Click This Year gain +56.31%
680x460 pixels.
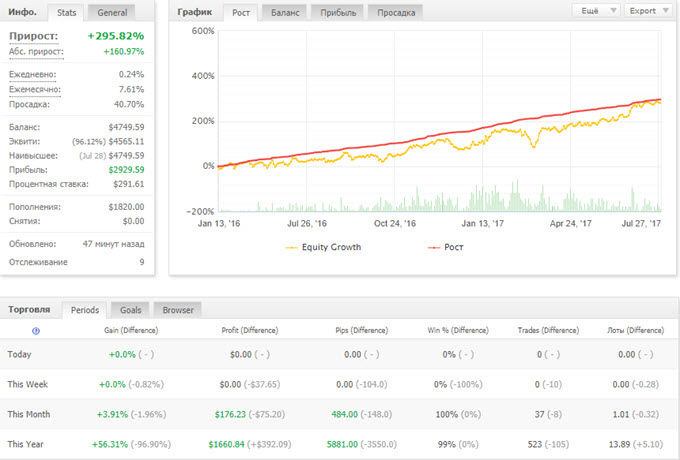[x=110, y=444]
